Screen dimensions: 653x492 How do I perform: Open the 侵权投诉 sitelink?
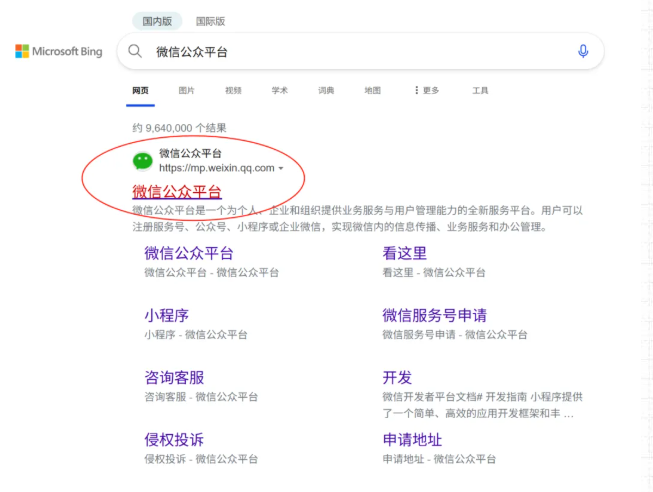point(174,440)
